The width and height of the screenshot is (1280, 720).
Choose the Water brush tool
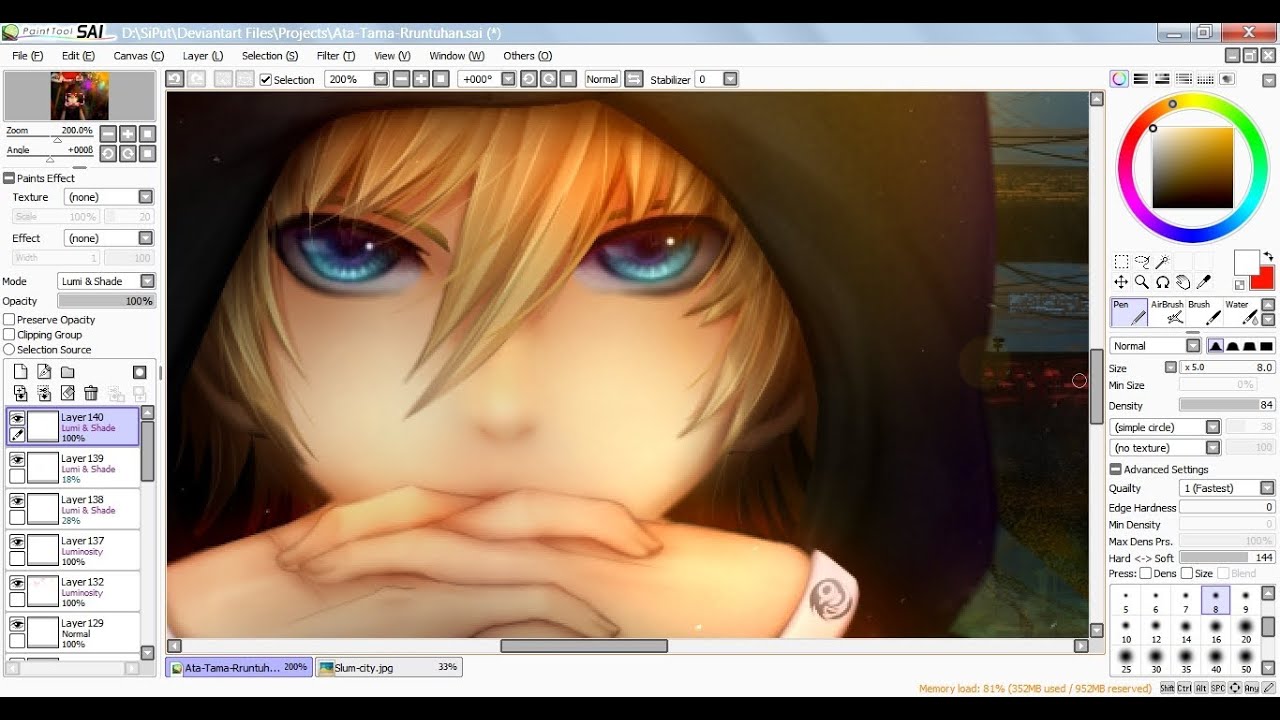click(1243, 313)
